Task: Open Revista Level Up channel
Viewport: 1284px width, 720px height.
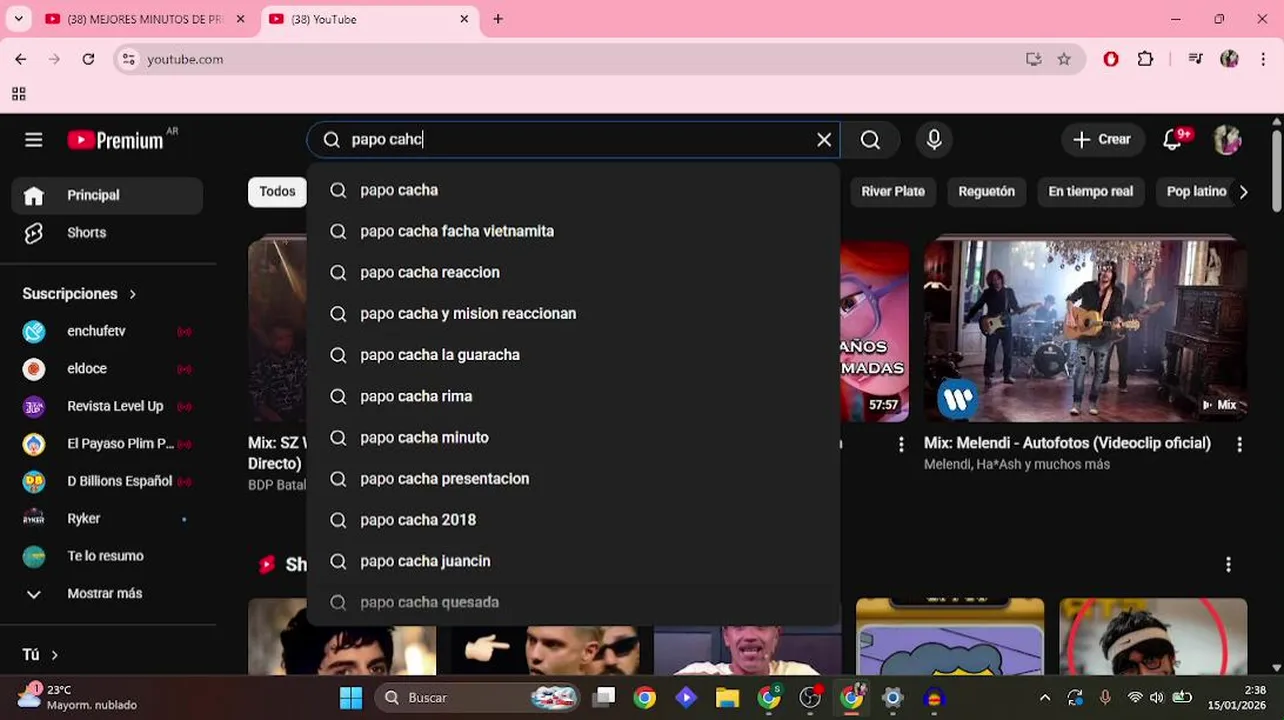Action: point(107,406)
